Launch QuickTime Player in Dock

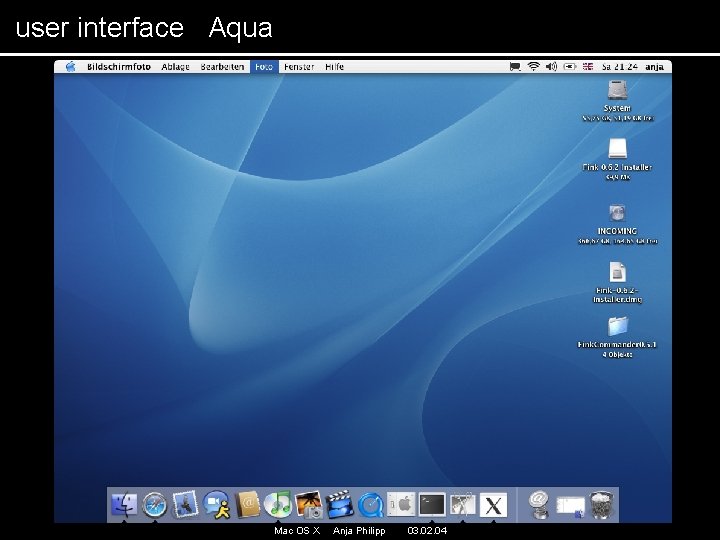coord(370,503)
